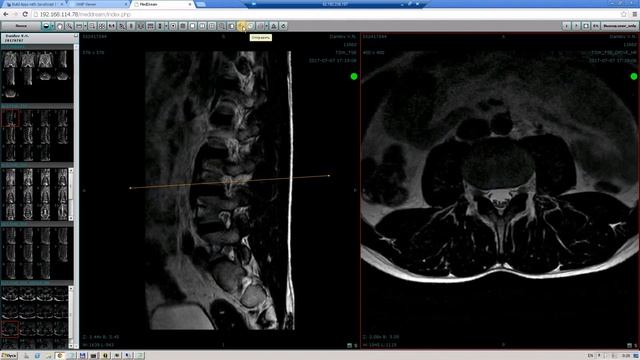This screenshot has width=640, height=360.
Task: Switch interface language via EN button
Action: coord(596,26)
